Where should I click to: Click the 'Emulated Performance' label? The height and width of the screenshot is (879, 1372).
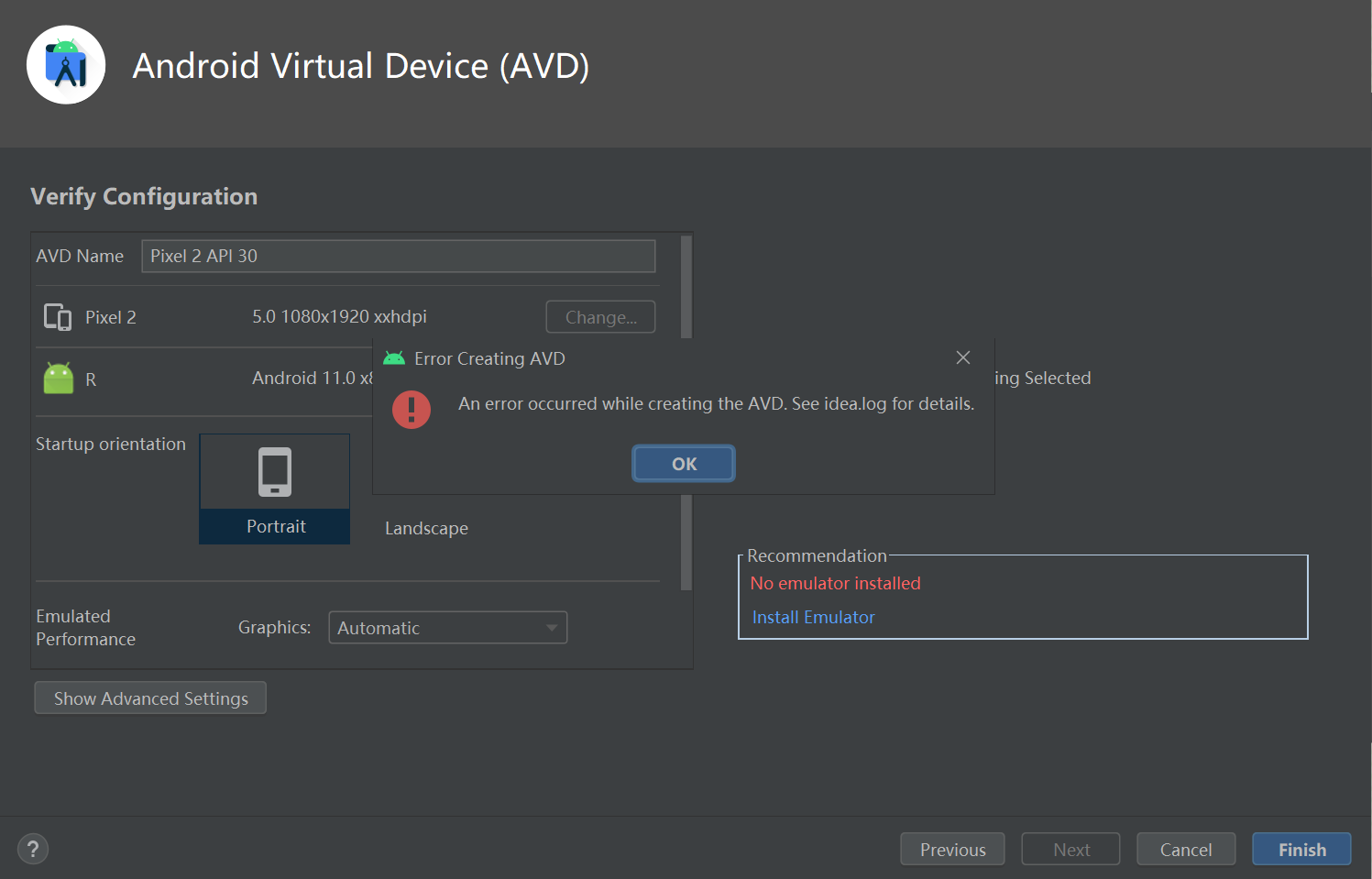86,628
